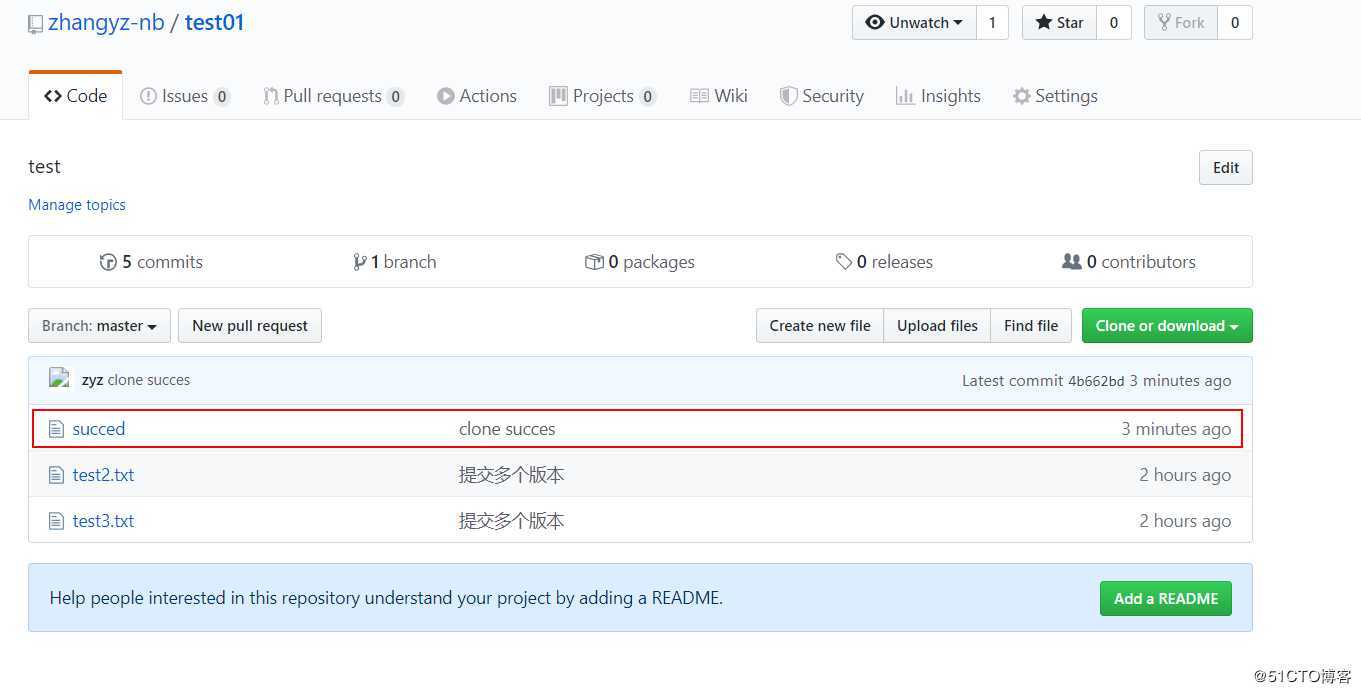Click the branch icon beside 1 branch
1361x693 pixels.
coord(359,262)
